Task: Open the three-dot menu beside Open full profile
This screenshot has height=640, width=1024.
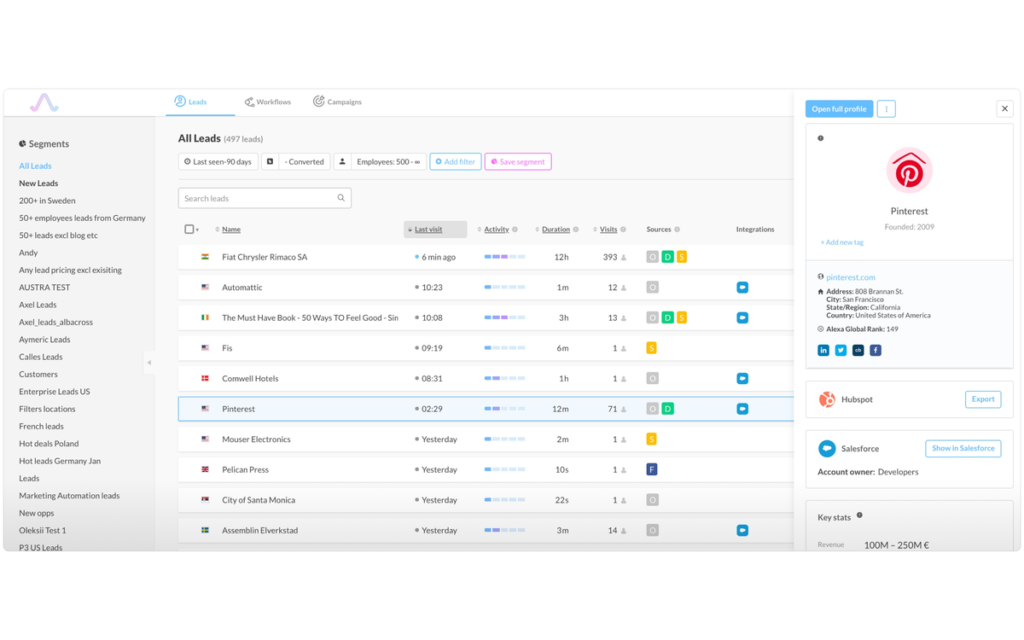Action: 886,109
